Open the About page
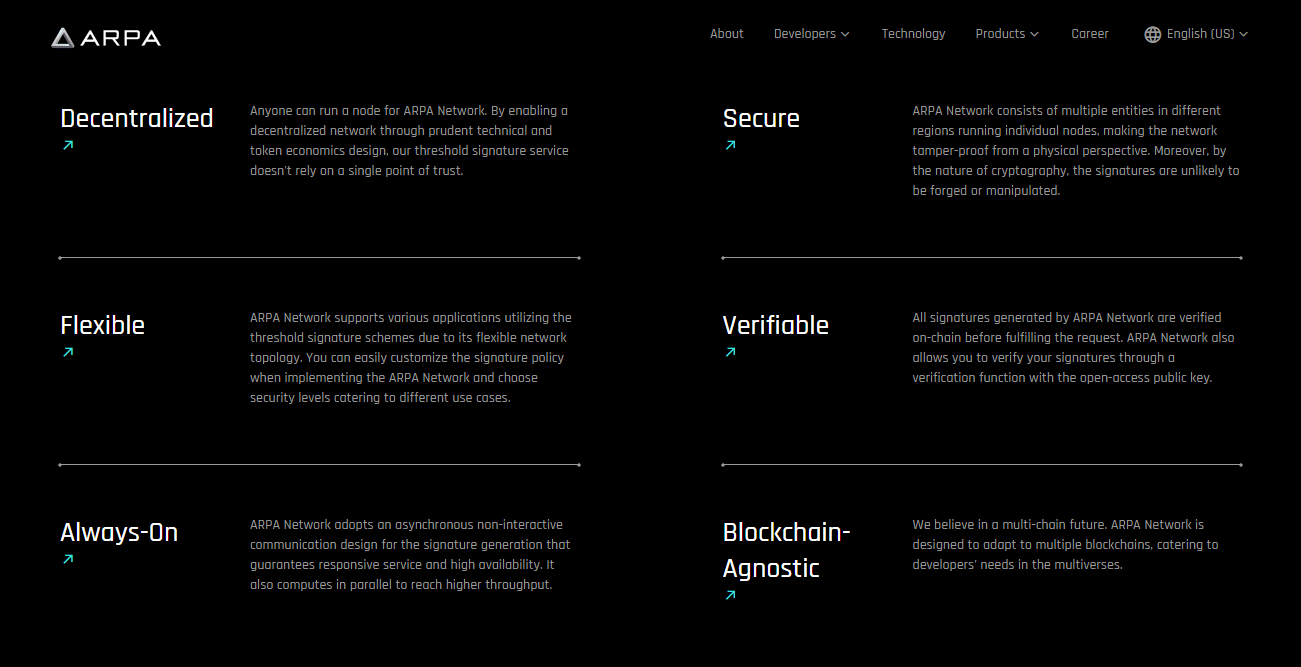Viewport: 1301px width, 667px height. coord(727,34)
